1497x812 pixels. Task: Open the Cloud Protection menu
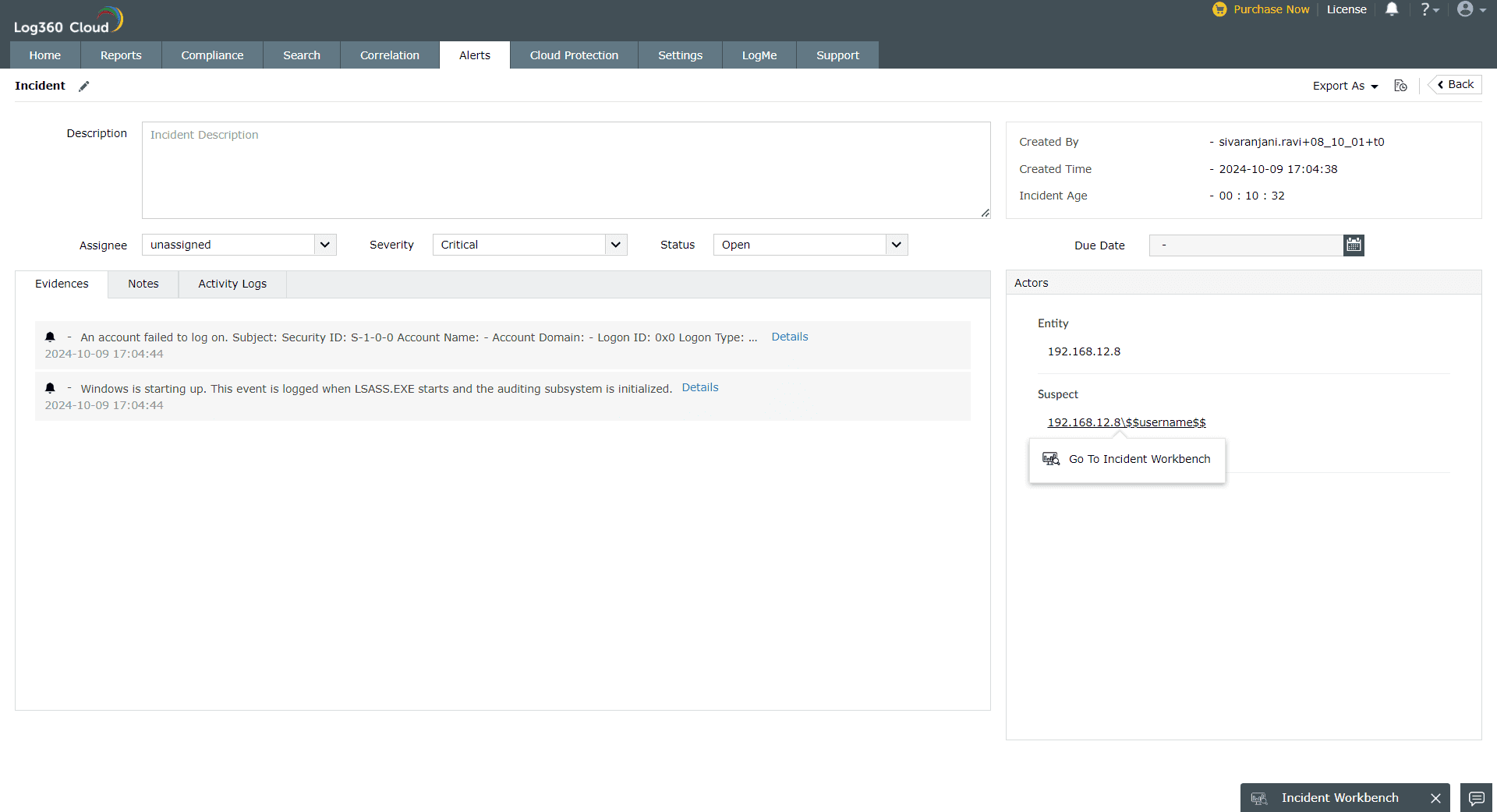coord(573,55)
